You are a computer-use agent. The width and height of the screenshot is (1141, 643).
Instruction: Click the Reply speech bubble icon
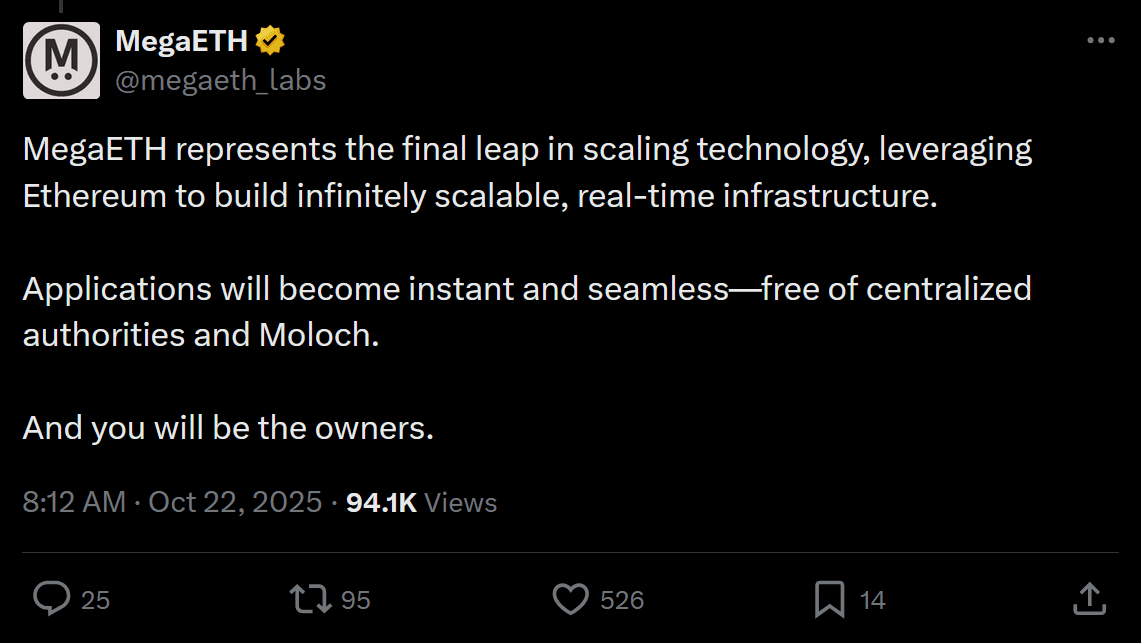coord(51,599)
